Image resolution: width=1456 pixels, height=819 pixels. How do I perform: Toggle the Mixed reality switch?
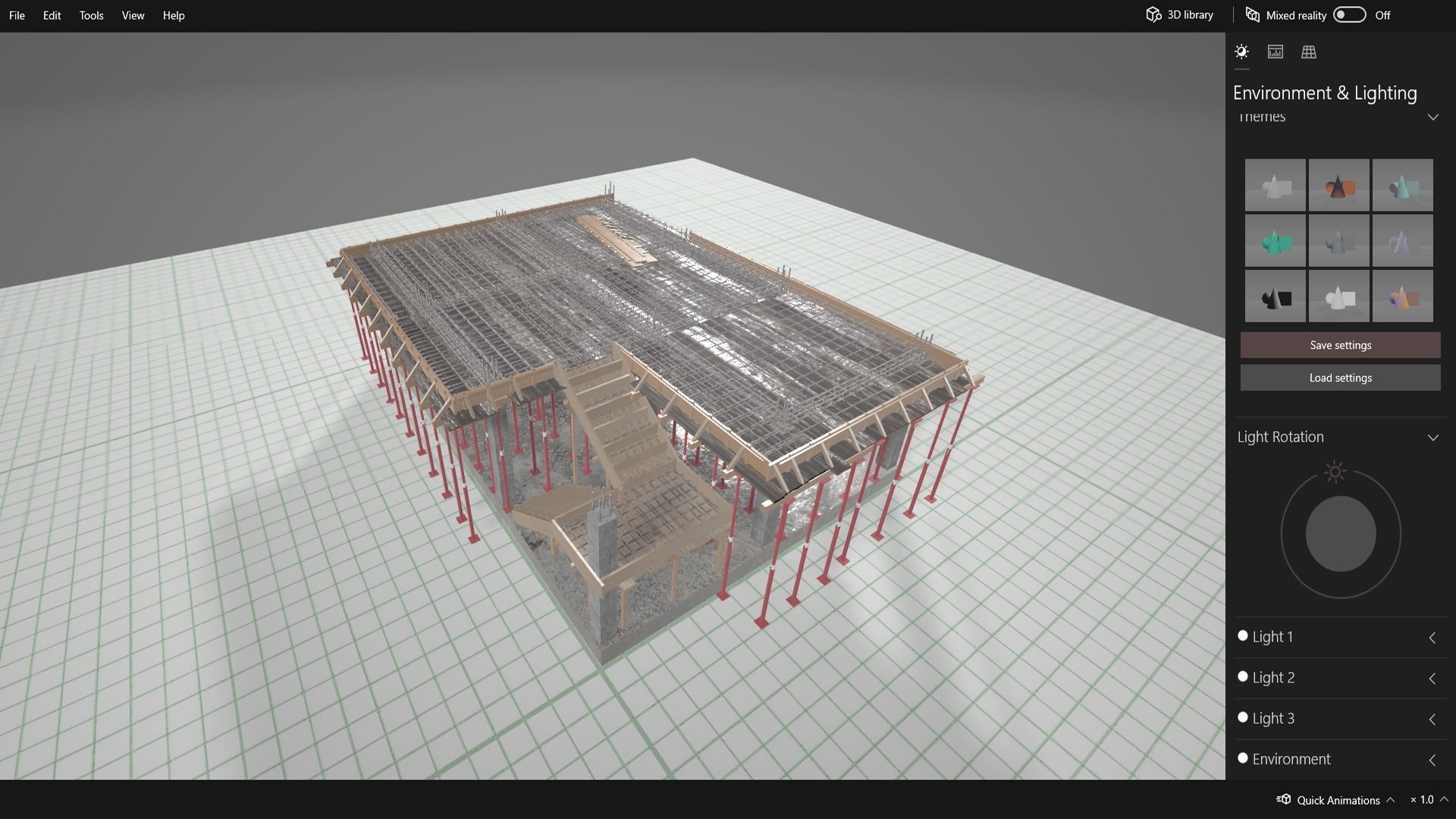tap(1350, 15)
